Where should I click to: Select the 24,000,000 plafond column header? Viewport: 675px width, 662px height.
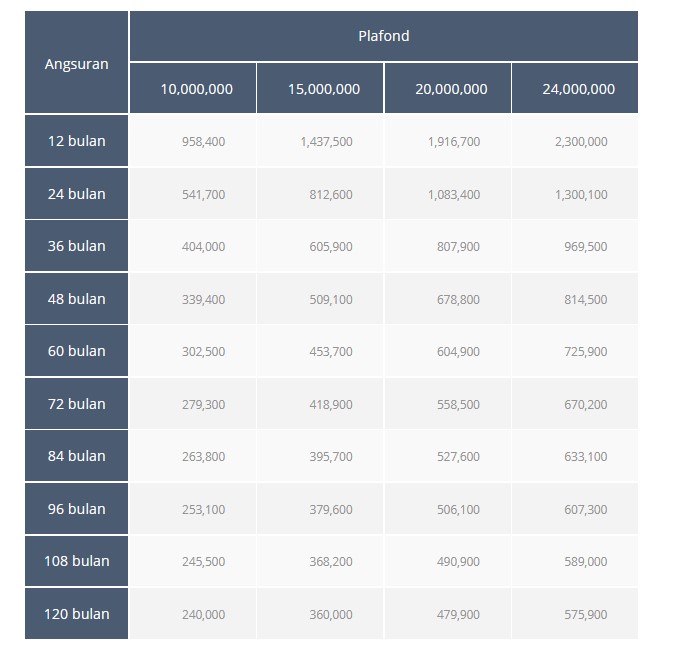(x=578, y=89)
